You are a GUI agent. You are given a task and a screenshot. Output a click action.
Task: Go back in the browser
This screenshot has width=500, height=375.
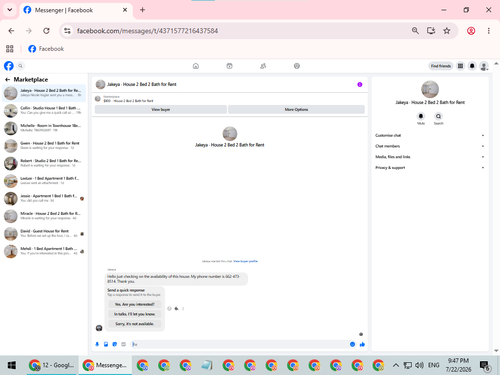pyautogui.click(x=11, y=31)
